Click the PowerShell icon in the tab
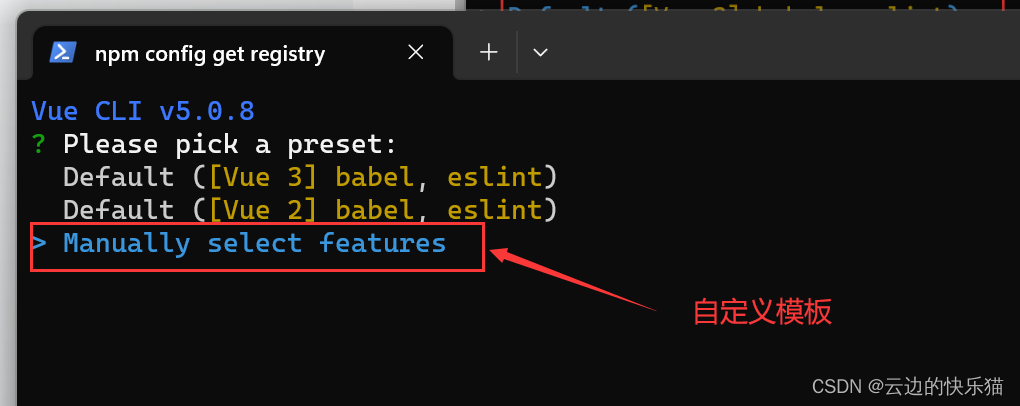Screen dimensions: 1020x406 [x=63, y=53]
